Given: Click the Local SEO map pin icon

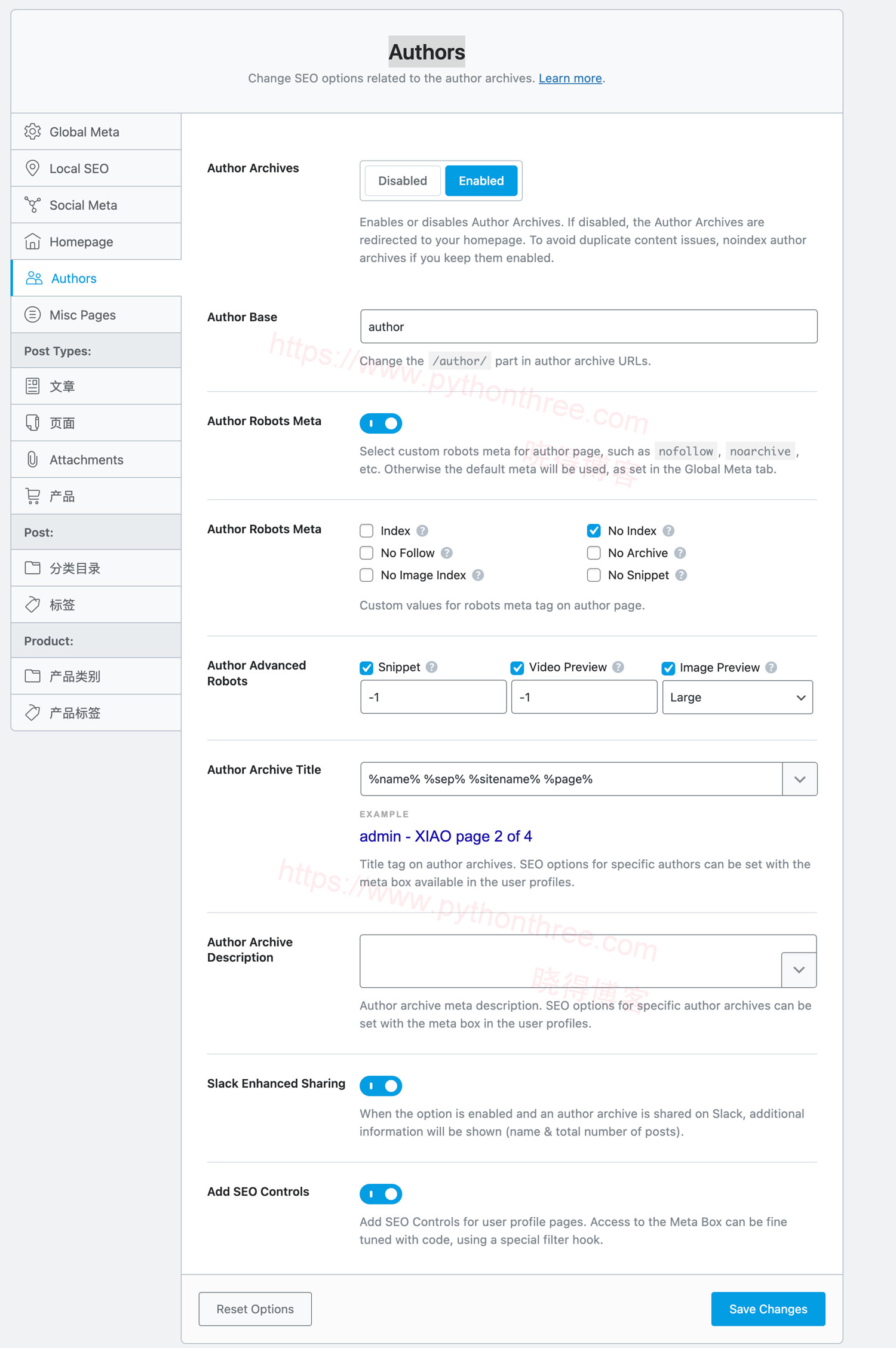Looking at the screenshot, I should click(x=33, y=168).
